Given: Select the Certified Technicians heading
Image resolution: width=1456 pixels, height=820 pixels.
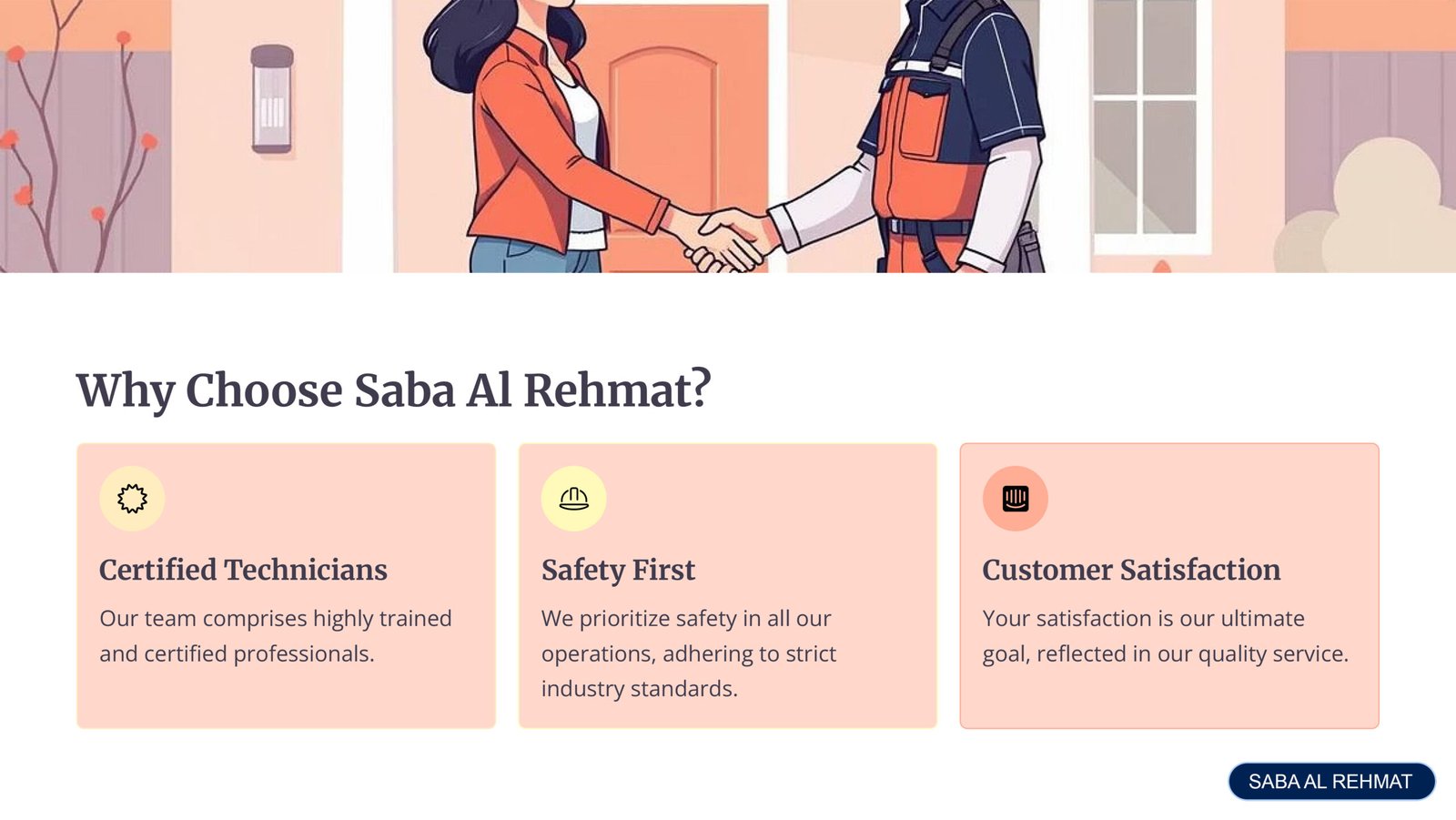Looking at the screenshot, I should pos(243,570).
